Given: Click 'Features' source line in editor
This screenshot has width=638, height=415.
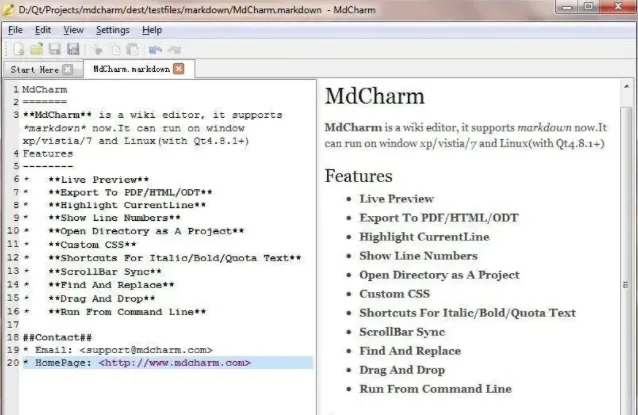Looking at the screenshot, I should click(x=48, y=153).
